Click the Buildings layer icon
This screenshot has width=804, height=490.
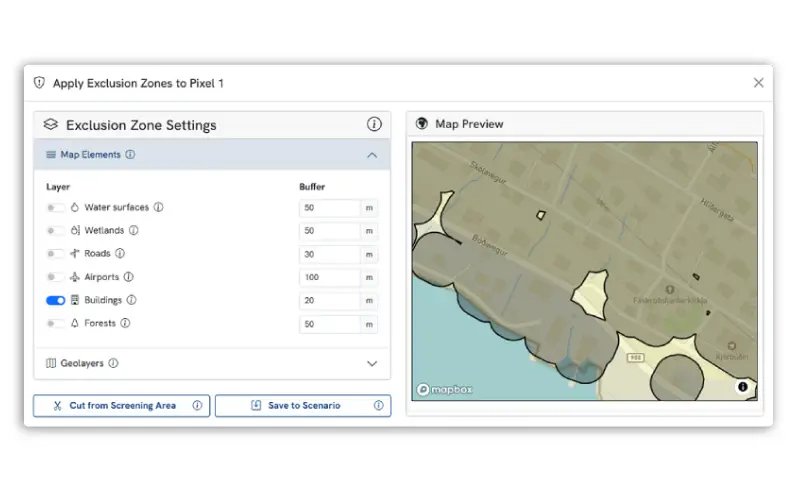pos(75,300)
